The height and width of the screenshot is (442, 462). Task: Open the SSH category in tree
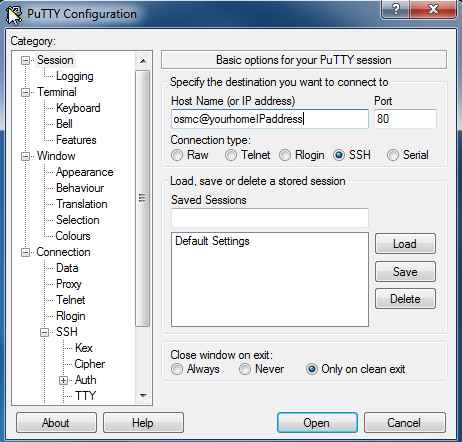(x=67, y=332)
